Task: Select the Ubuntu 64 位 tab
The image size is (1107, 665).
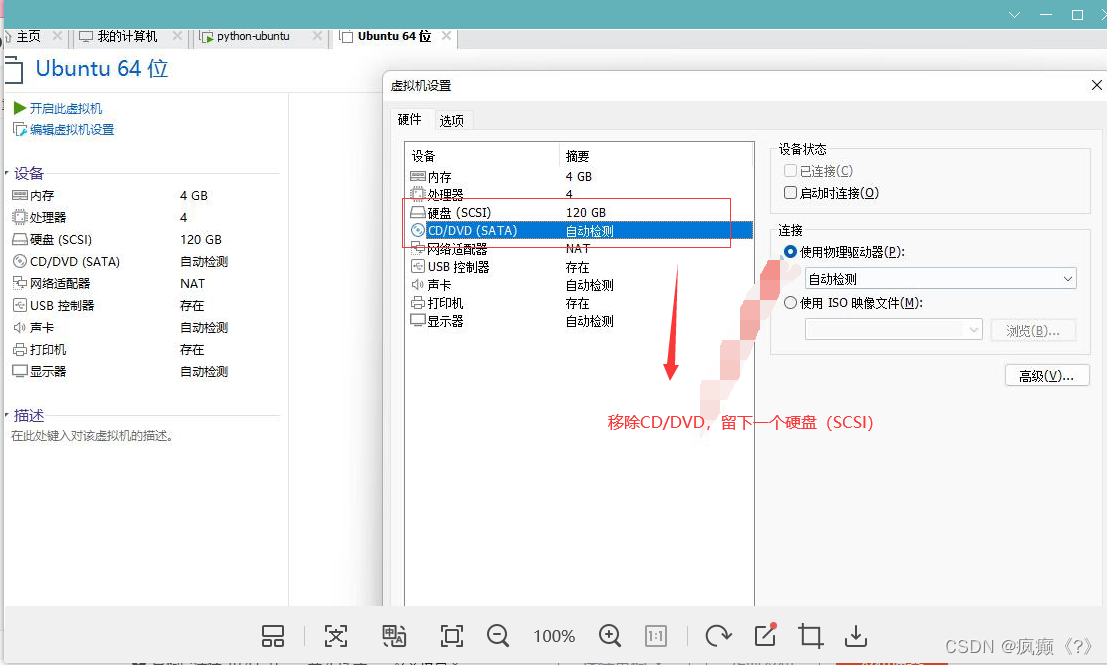Action: (x=394, y=36)
